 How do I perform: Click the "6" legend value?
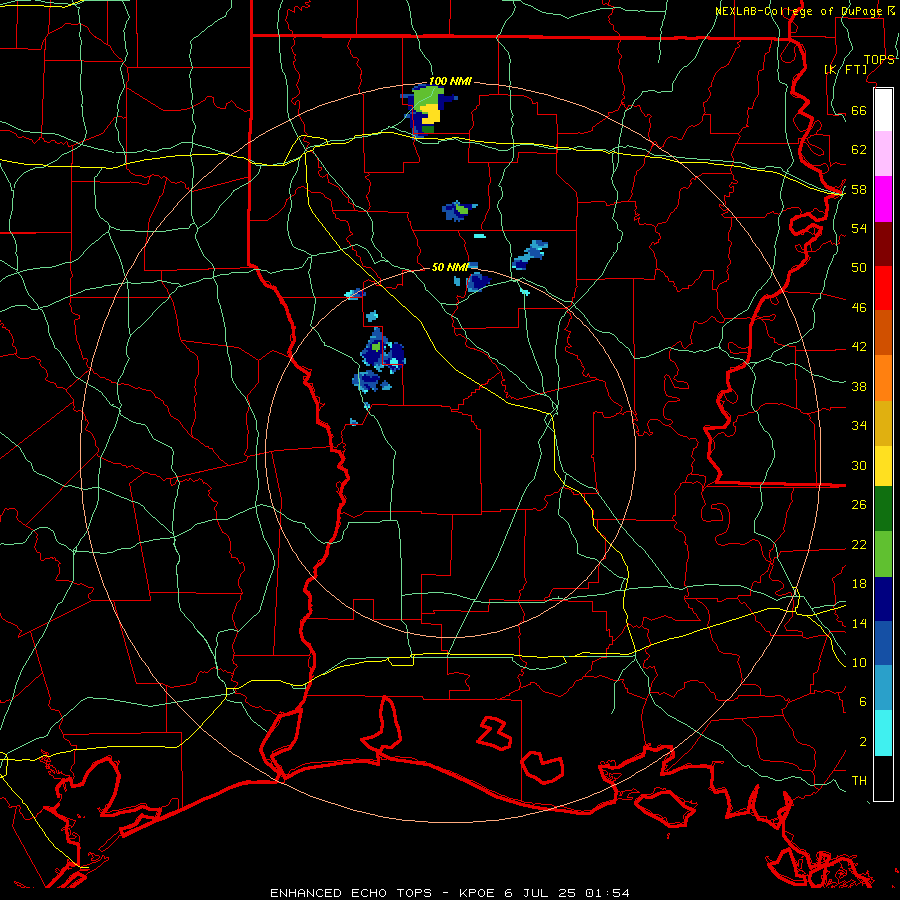[x=863, y=701]
